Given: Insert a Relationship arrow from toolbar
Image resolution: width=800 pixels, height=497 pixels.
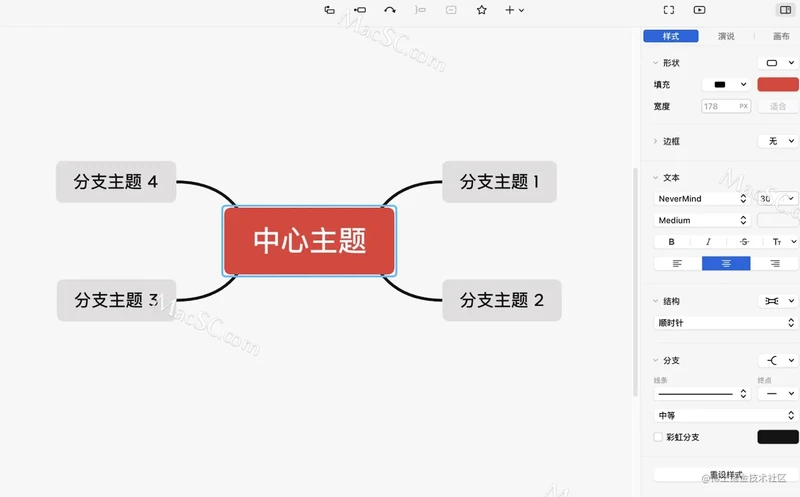Looking at the screenshot, I should (390, 10).
